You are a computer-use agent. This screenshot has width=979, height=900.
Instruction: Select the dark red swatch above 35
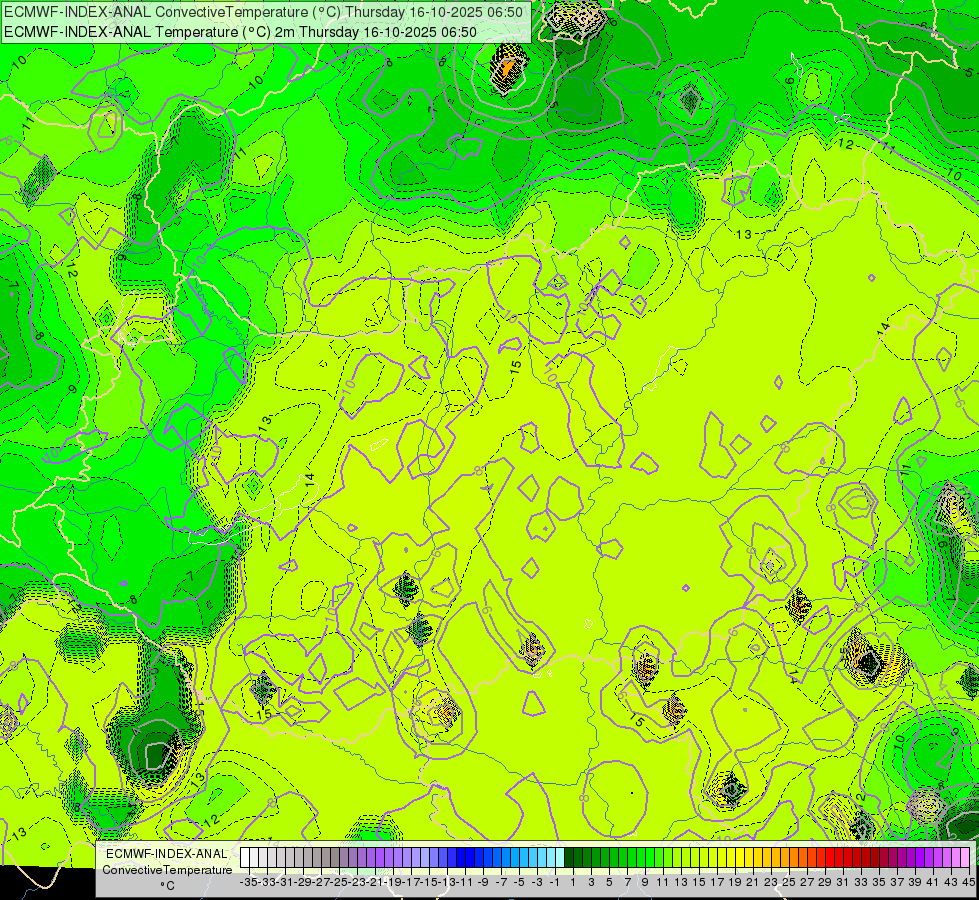tap(875, 858)
